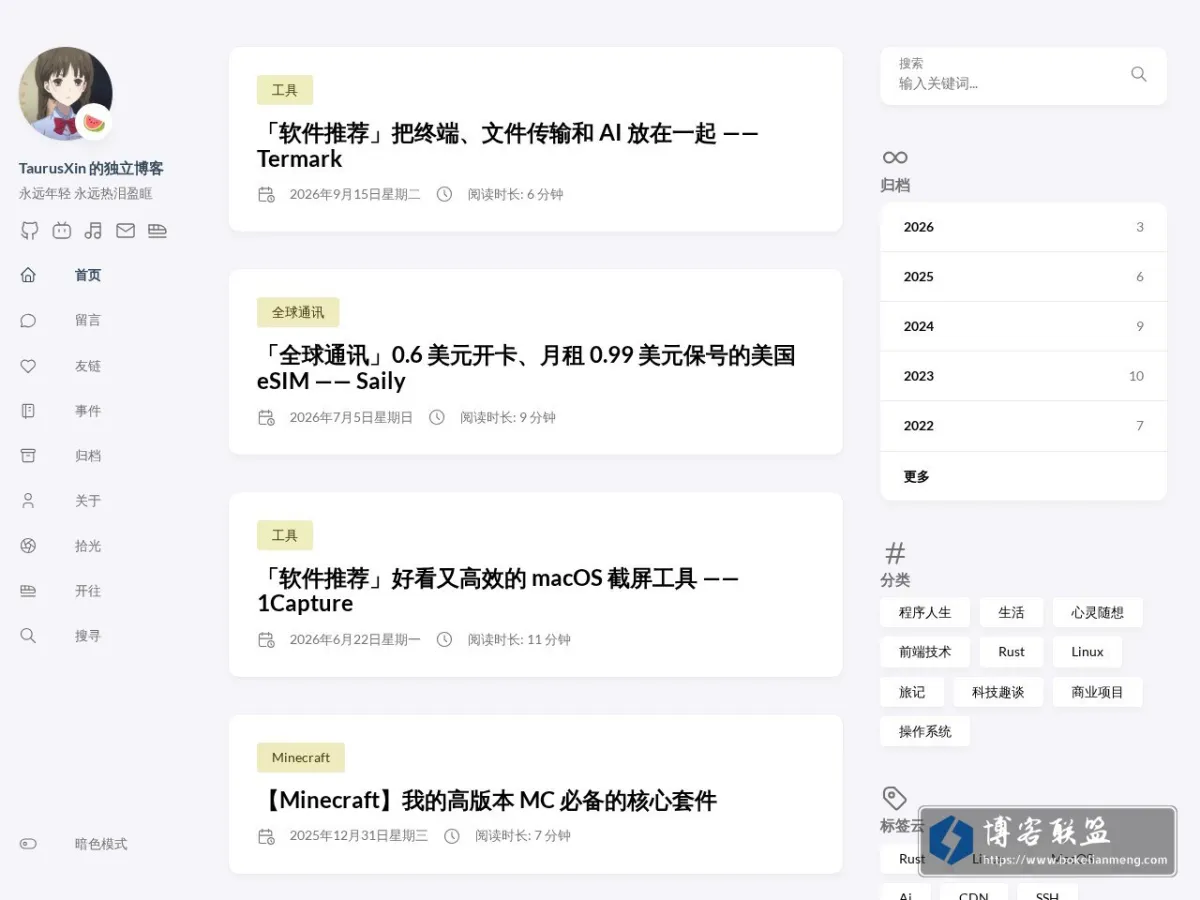Open the 2025 archive row

click(1023, 277)
